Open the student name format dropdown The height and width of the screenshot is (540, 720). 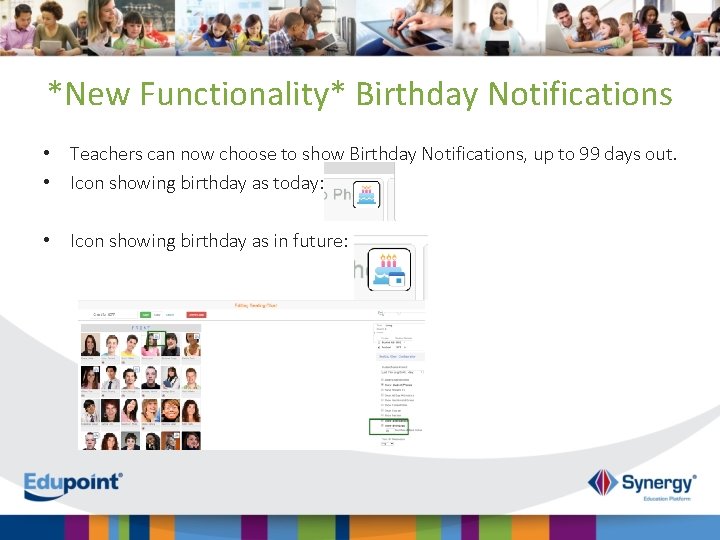402,372
